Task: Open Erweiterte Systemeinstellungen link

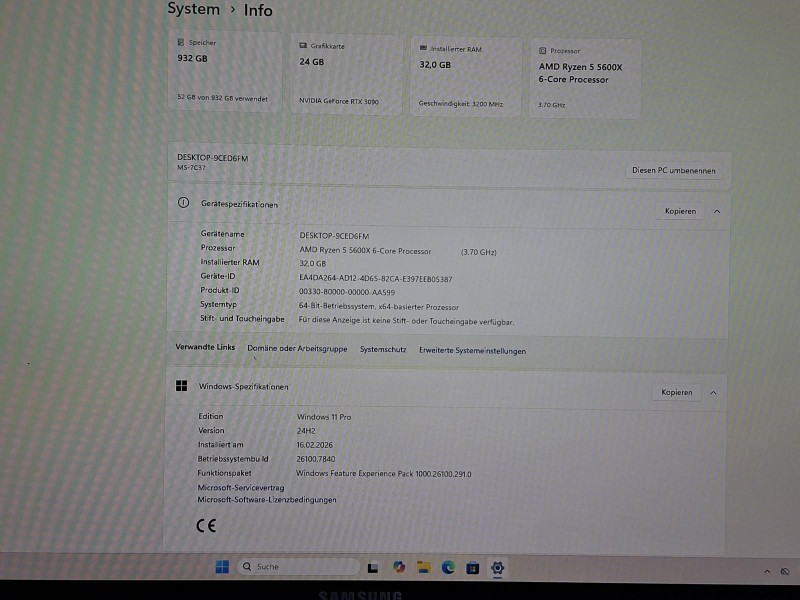Action: (x=472, y=351)
